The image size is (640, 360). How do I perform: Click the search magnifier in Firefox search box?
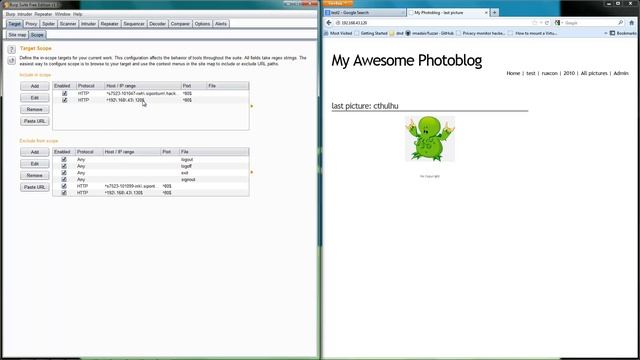(x=620, y=23)
